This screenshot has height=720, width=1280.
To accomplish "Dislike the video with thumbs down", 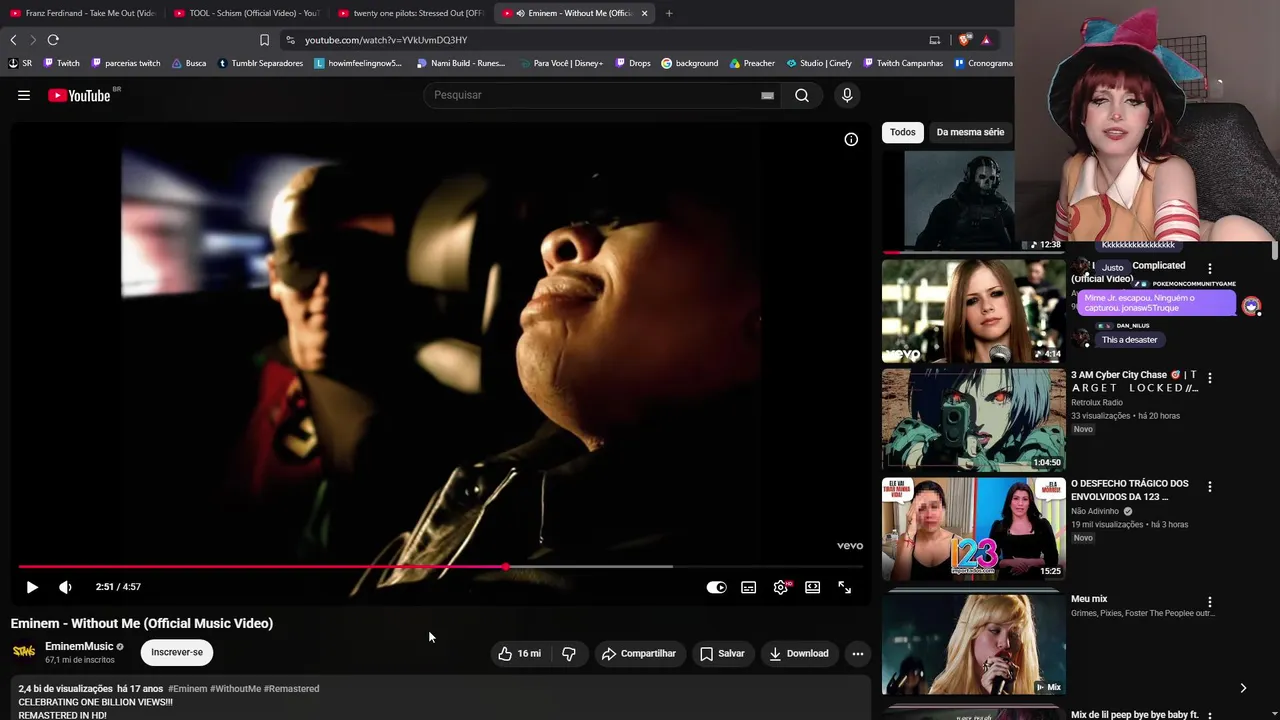I will (569, 653).
